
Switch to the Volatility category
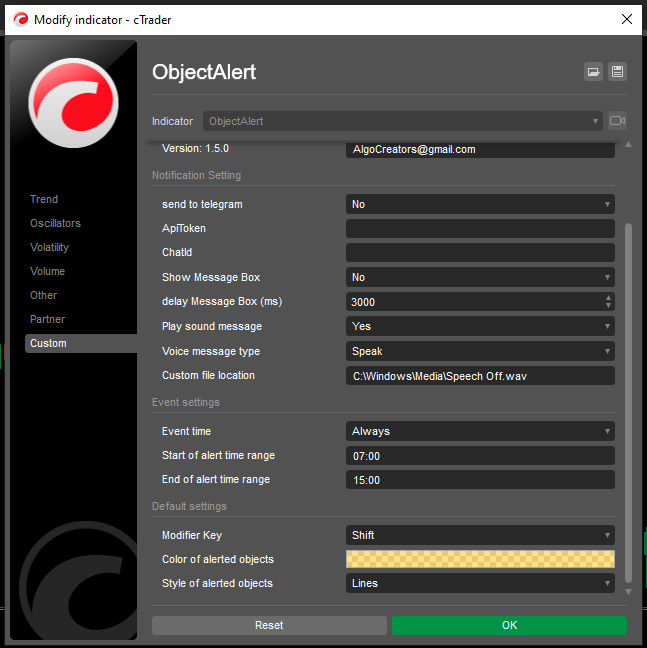point(49,247)
